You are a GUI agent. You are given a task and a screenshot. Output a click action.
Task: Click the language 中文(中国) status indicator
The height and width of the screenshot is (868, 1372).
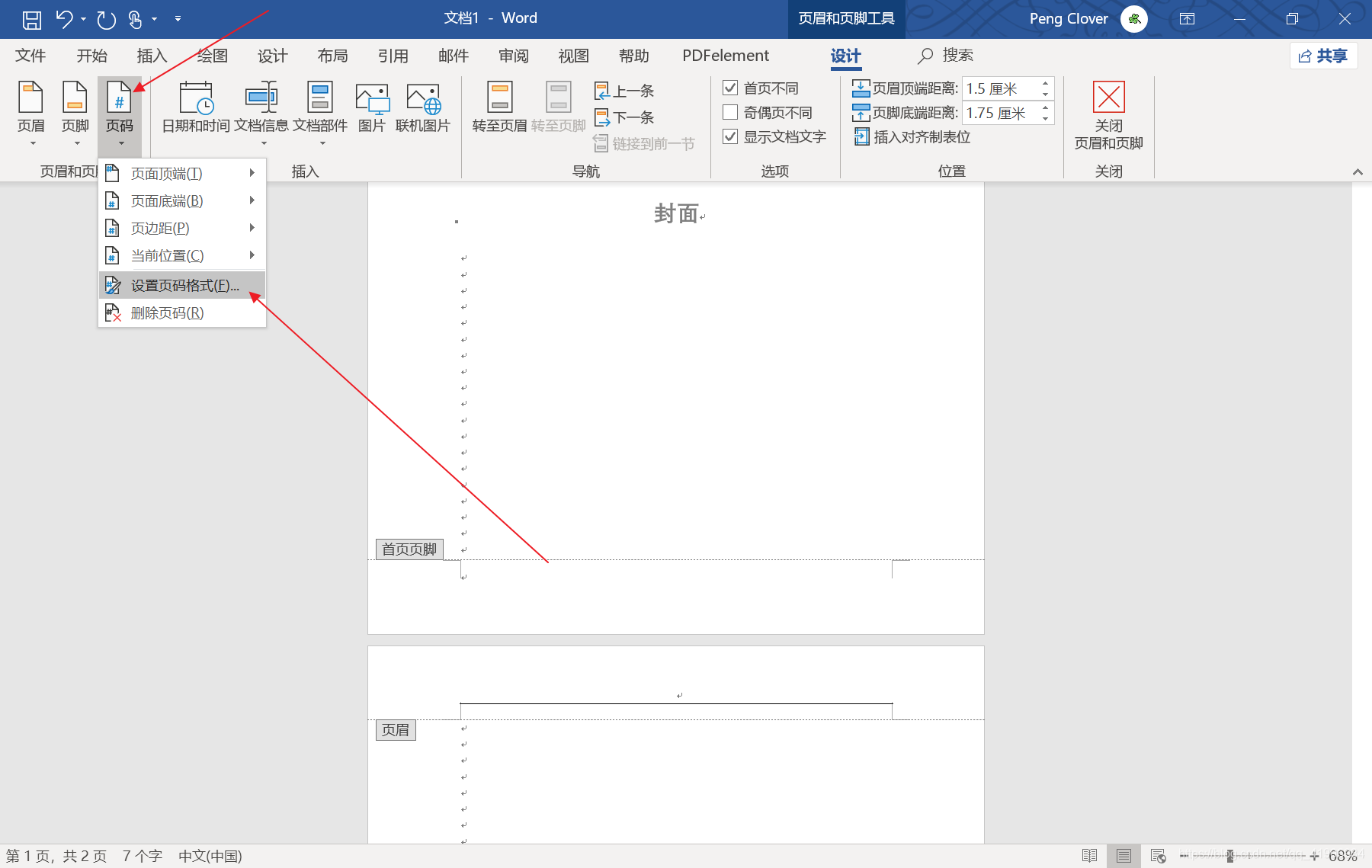pyautogui.click(x=210, y=856)
